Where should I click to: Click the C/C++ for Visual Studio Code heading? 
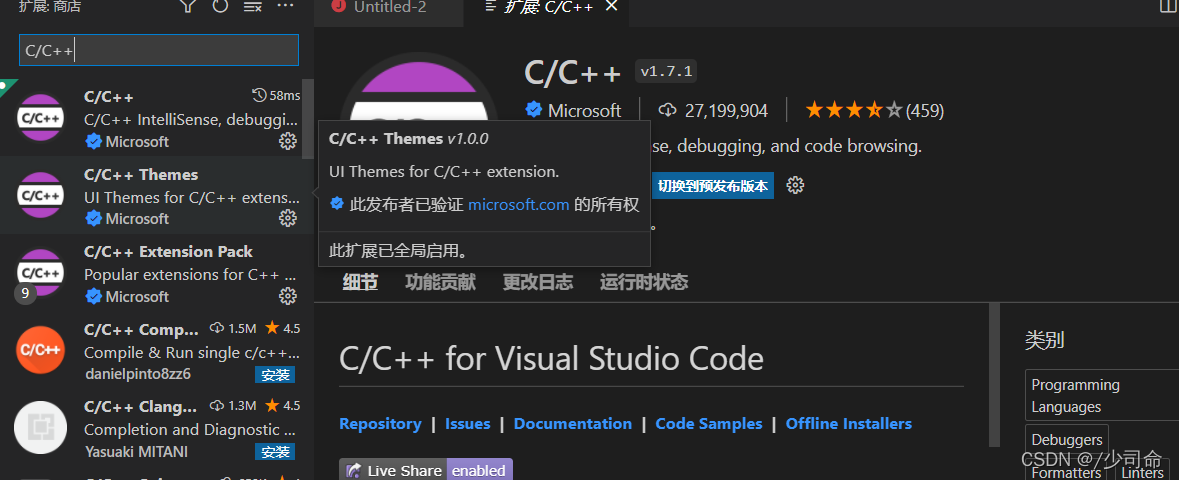[551, 359]
